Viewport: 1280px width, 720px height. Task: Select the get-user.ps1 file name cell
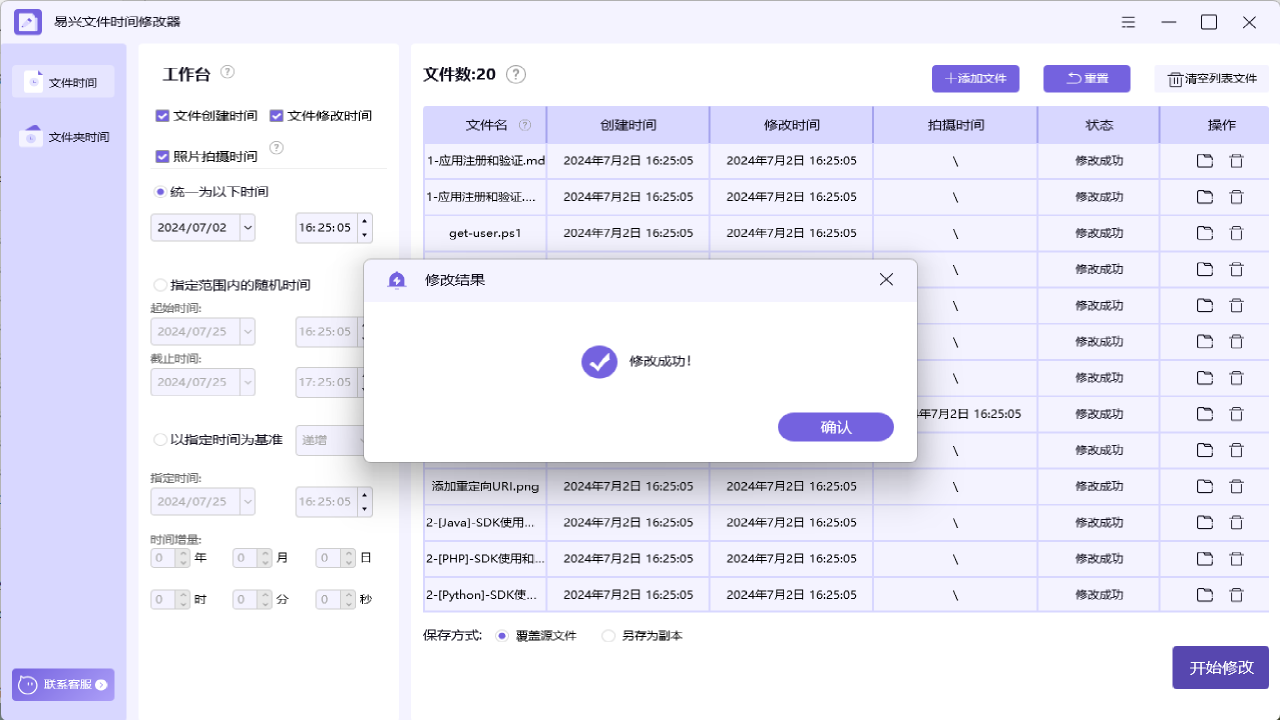(x=485, y=233)
